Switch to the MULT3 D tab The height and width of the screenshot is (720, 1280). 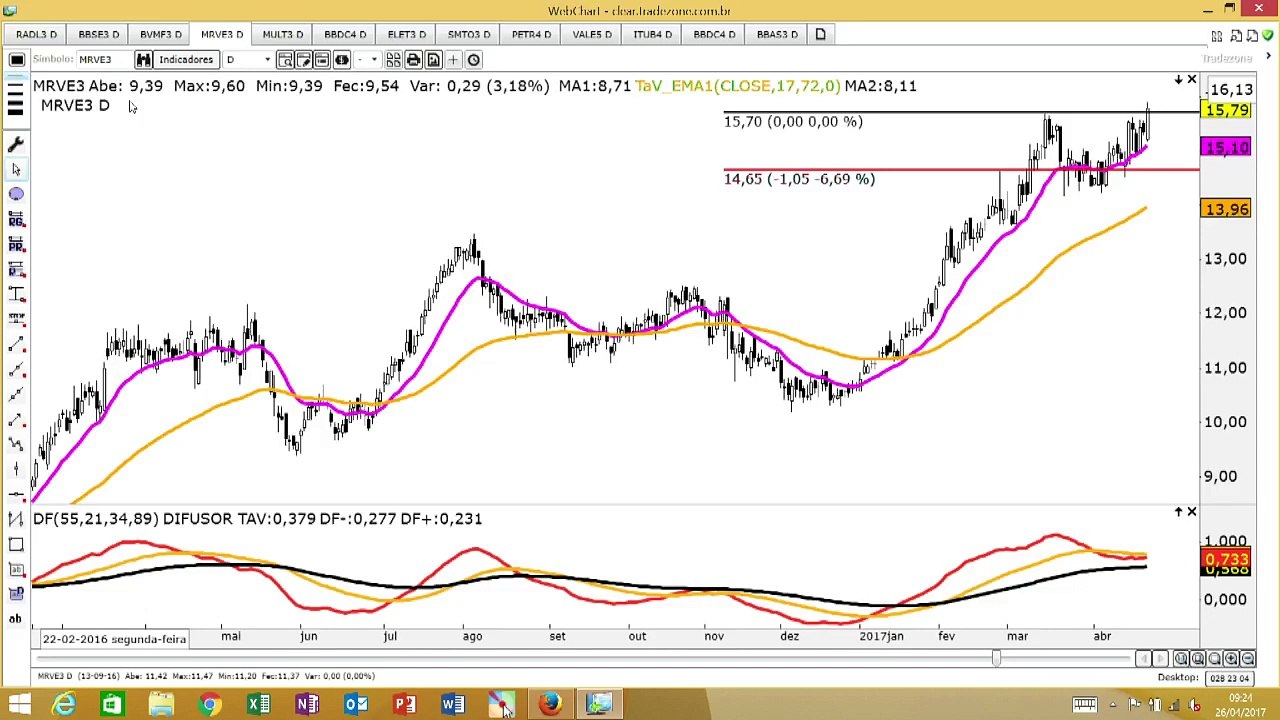[283, 35]
